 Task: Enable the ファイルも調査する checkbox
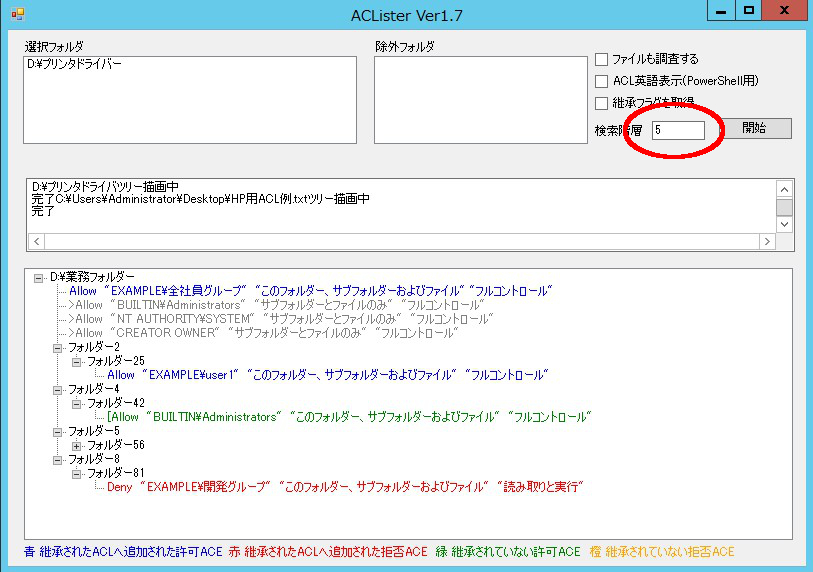tap(601, 59)
